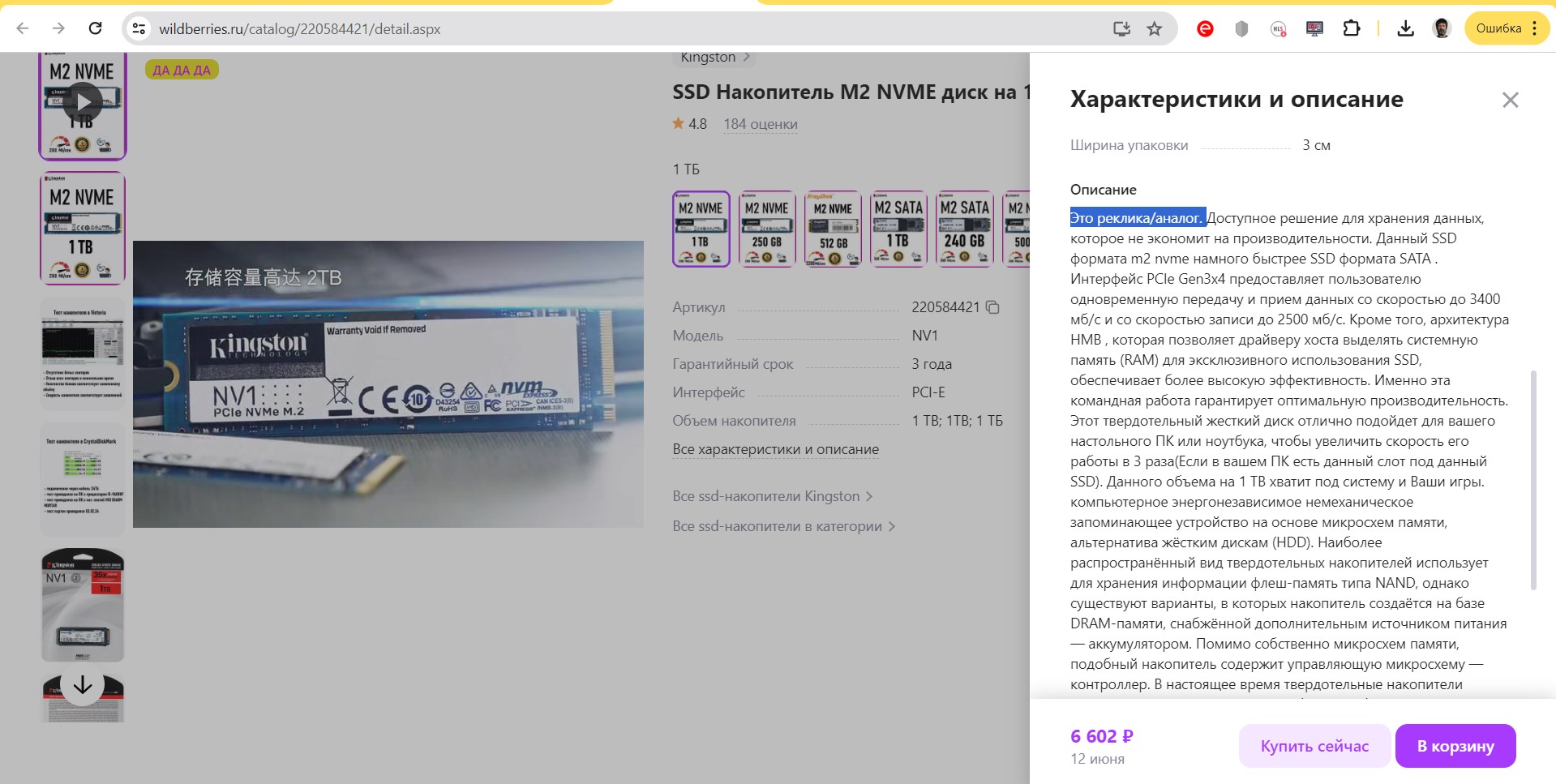1556x784 pixels.
Task: Open site information icon in address bar
Action: pyautogui.click(x=139, y=28)
